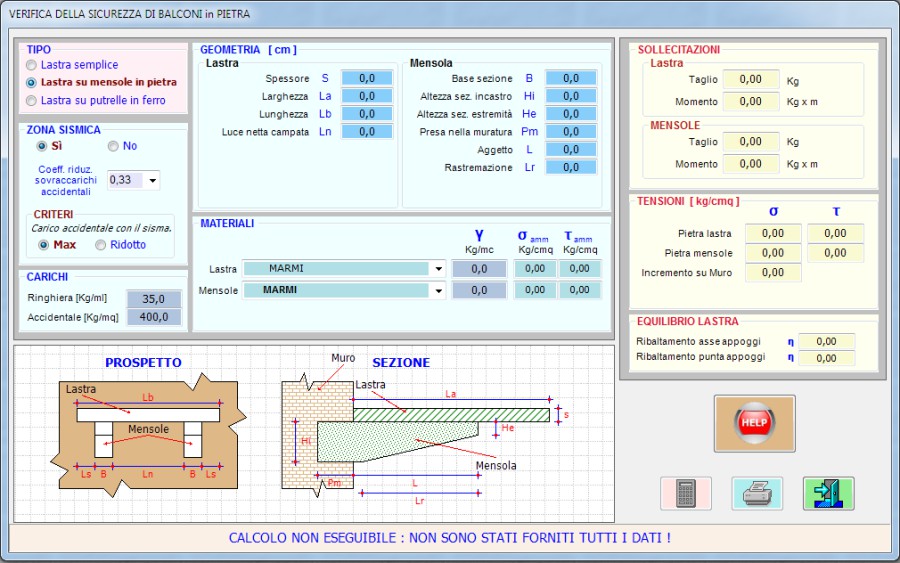Click the MATERIALI group title

pyautogui.click(x=227, y=223)
